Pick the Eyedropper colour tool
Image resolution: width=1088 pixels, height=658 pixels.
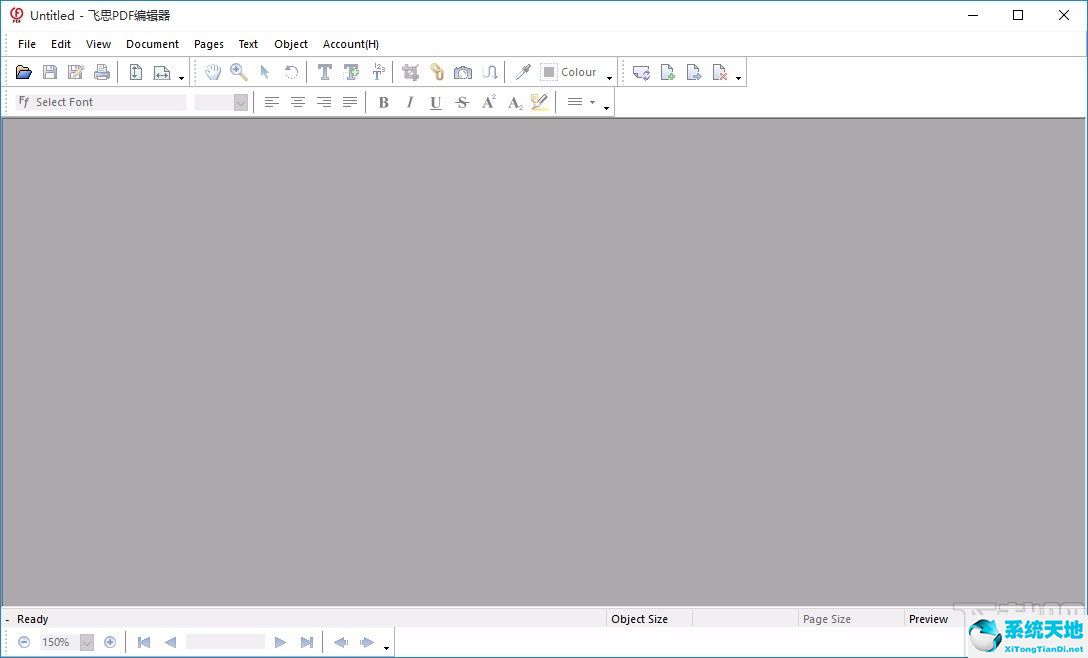(522, 72)
